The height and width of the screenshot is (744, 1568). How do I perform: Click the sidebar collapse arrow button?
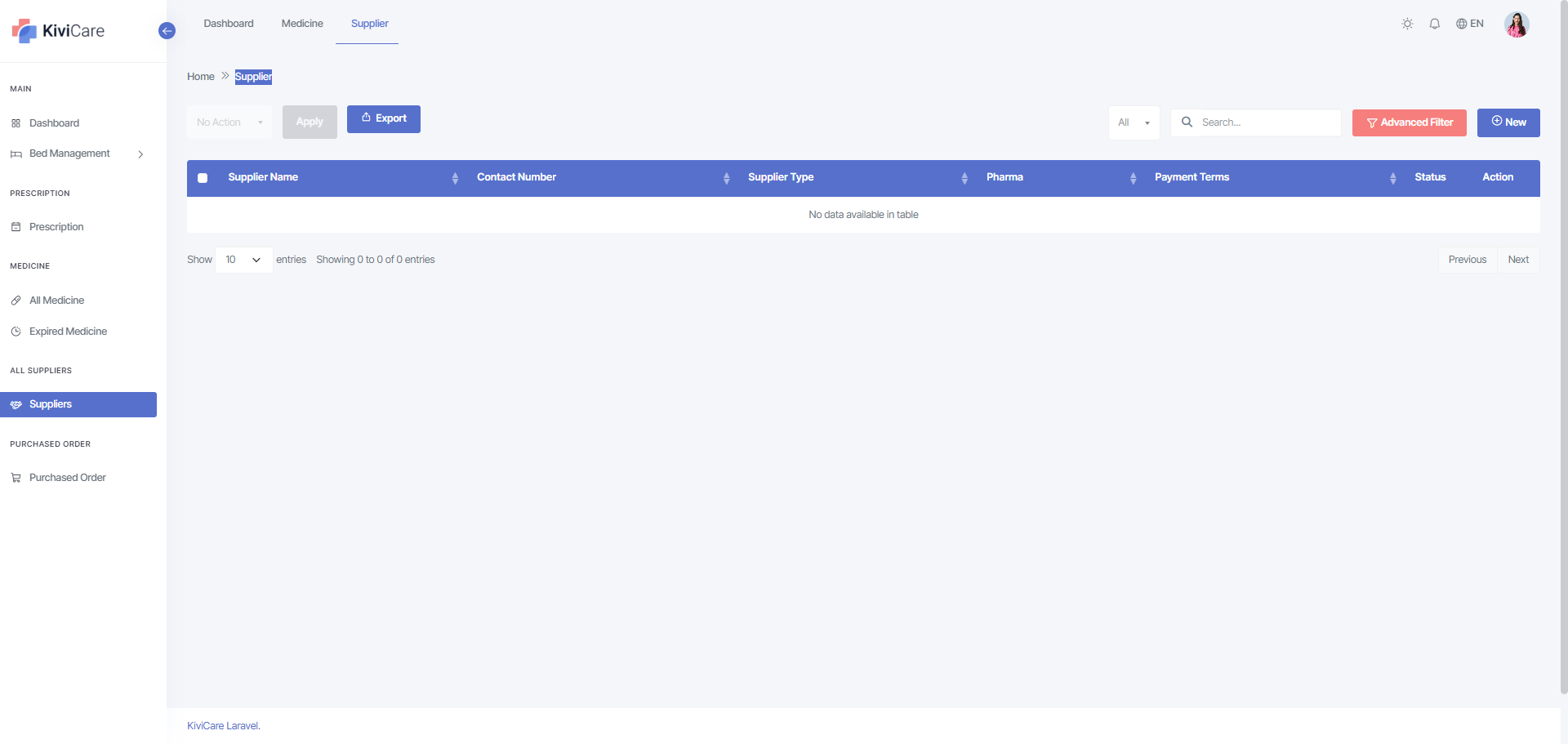167,31
